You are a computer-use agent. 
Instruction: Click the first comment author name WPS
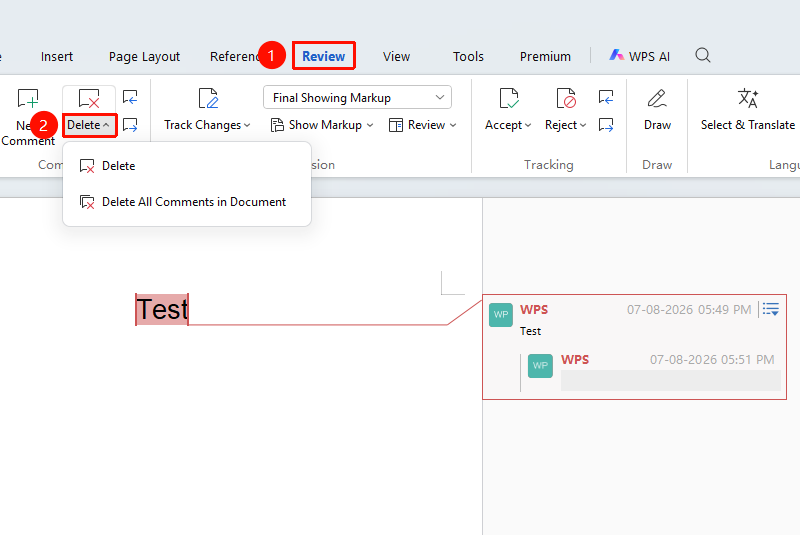tap(534, 310)
